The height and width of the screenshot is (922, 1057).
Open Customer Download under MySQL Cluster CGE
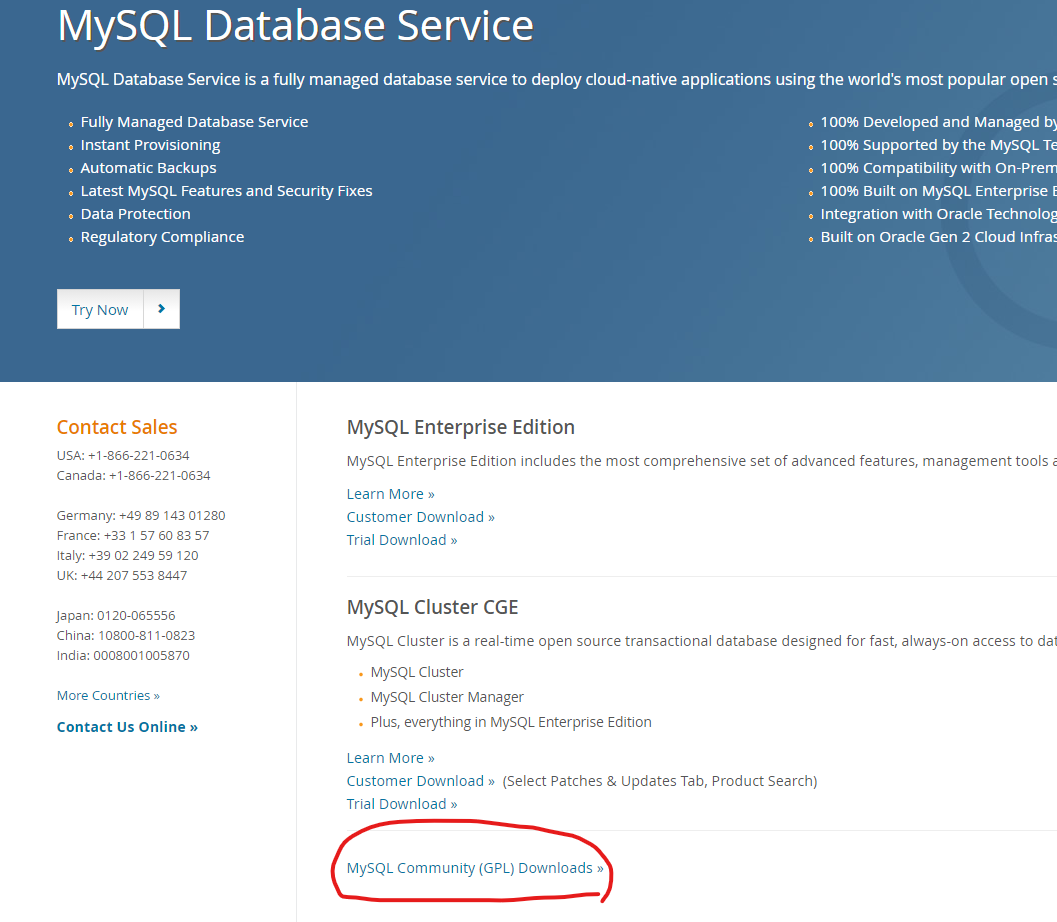[x=421, y=781]
